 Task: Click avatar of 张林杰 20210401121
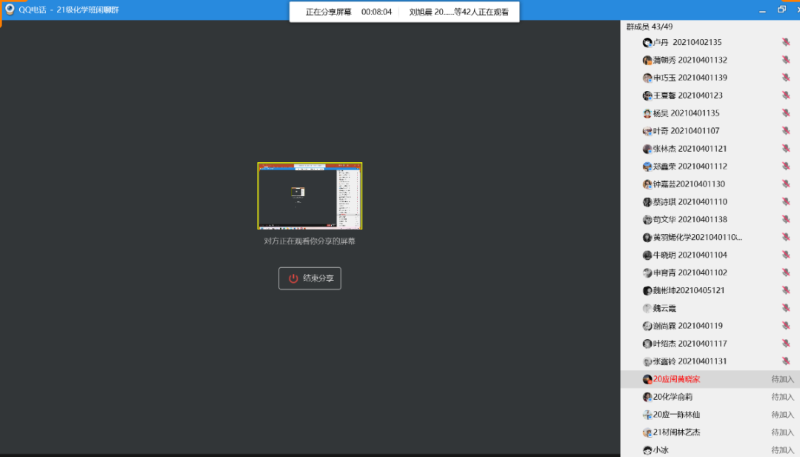pyautogui.click(x=647, y=149)
